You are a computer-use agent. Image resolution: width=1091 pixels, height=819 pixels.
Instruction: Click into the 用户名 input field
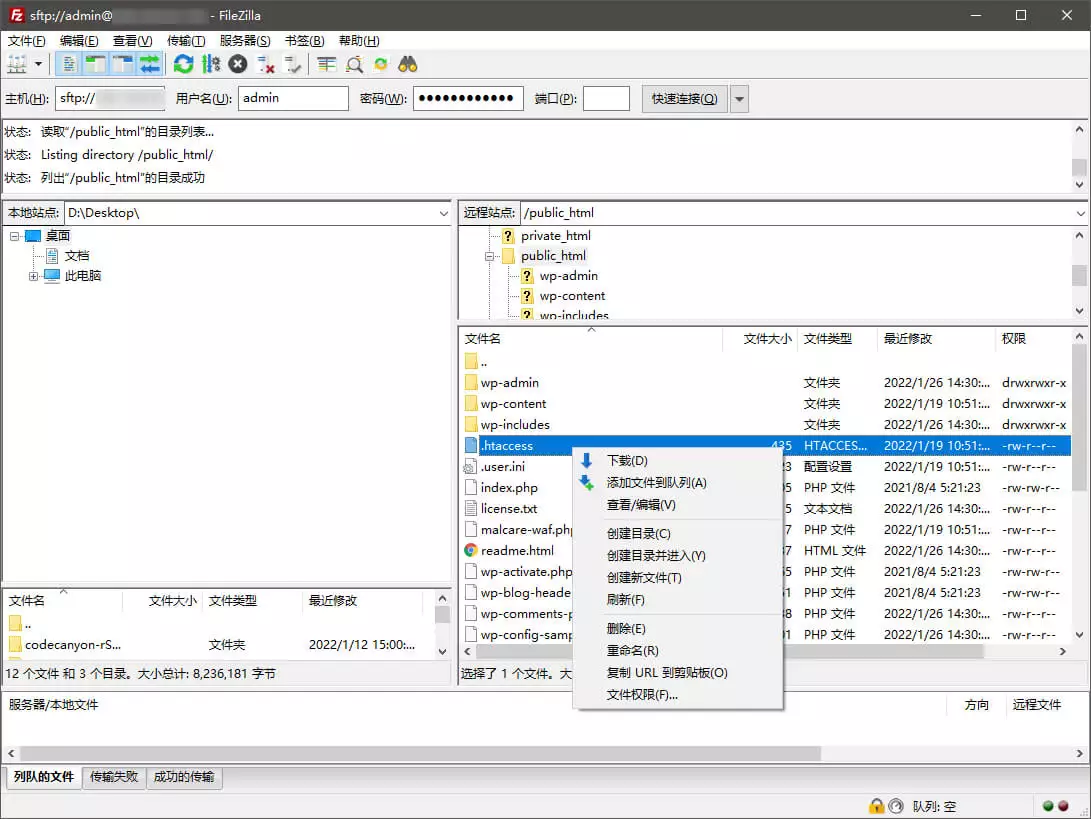point(292,98)
